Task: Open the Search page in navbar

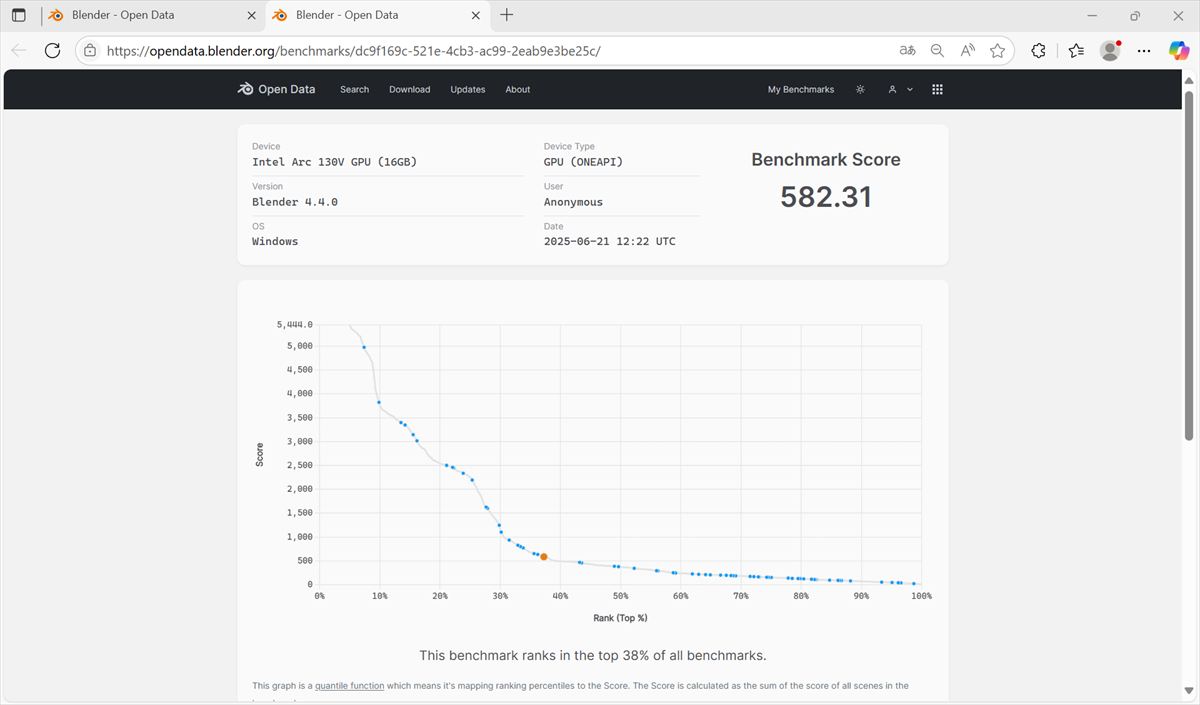Action: tap(354, 90)
